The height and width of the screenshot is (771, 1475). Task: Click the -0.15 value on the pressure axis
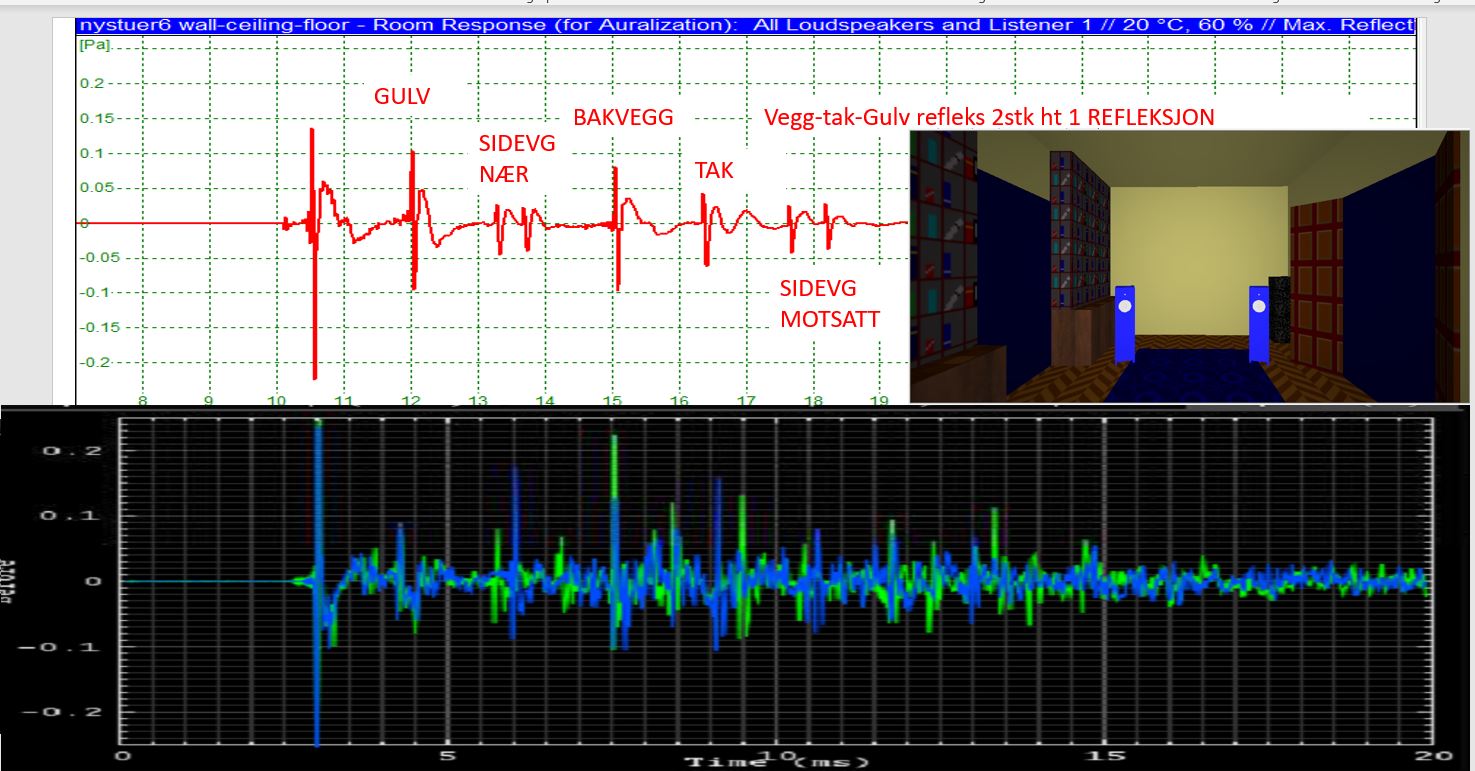tap(98, 327)
